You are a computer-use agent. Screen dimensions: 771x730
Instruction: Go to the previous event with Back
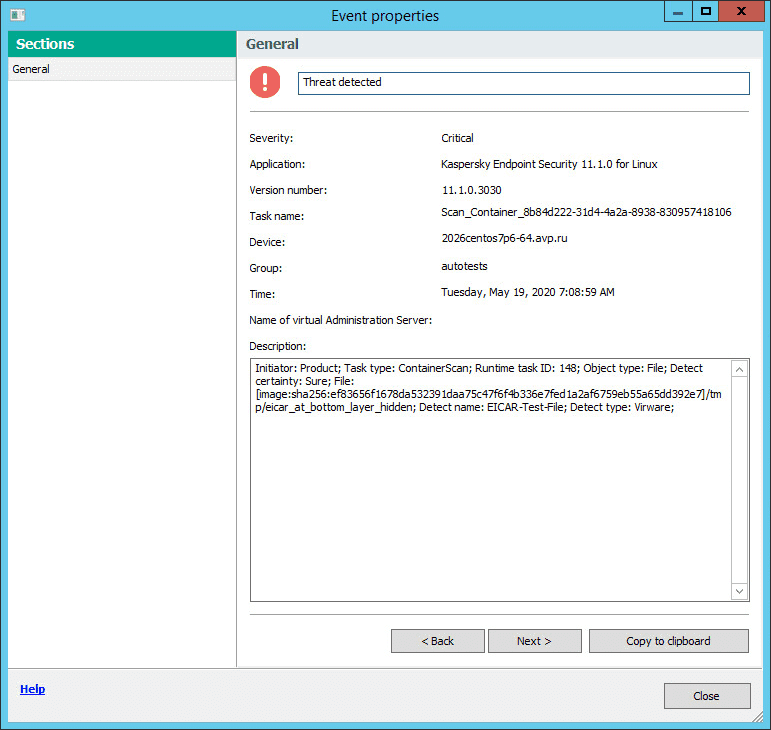coord(437,641)
